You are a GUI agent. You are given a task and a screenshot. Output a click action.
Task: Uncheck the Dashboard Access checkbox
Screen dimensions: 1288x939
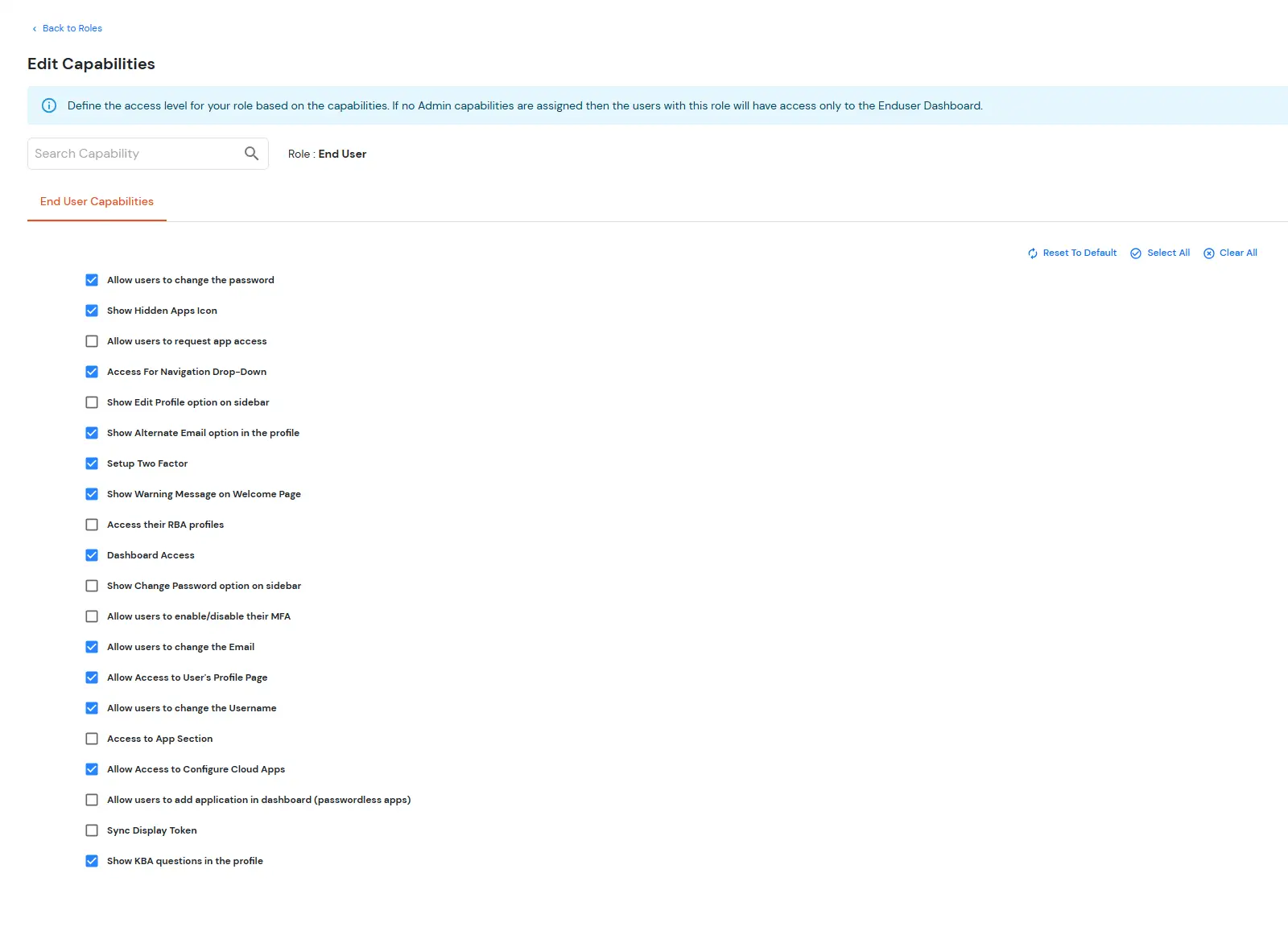[x=92, y=555]
